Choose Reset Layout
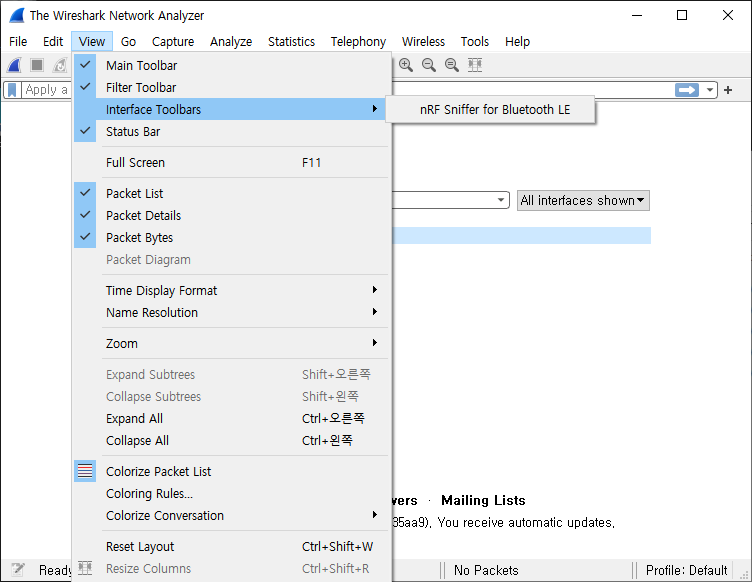 (x=231, y=547)
